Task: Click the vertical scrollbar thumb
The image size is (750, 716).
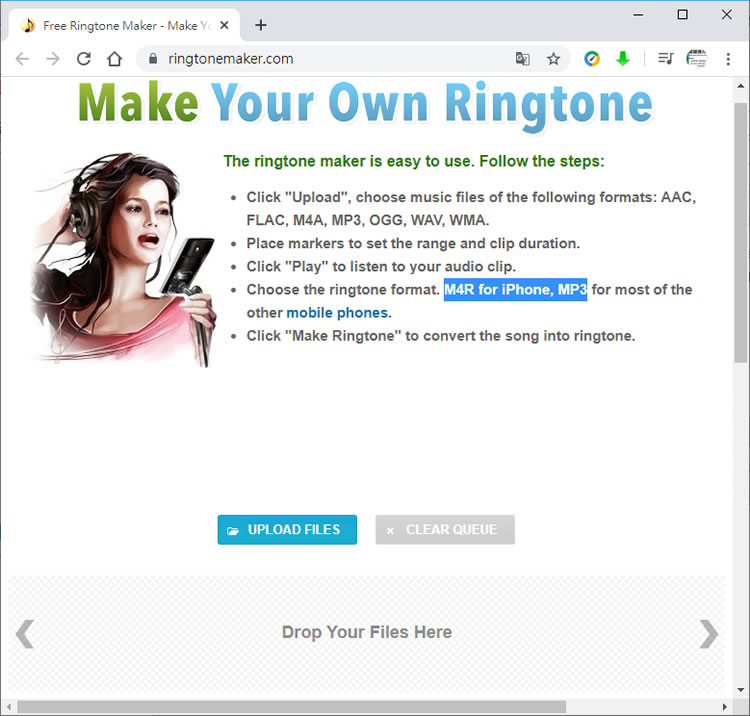Action: (x=740, y=232)
